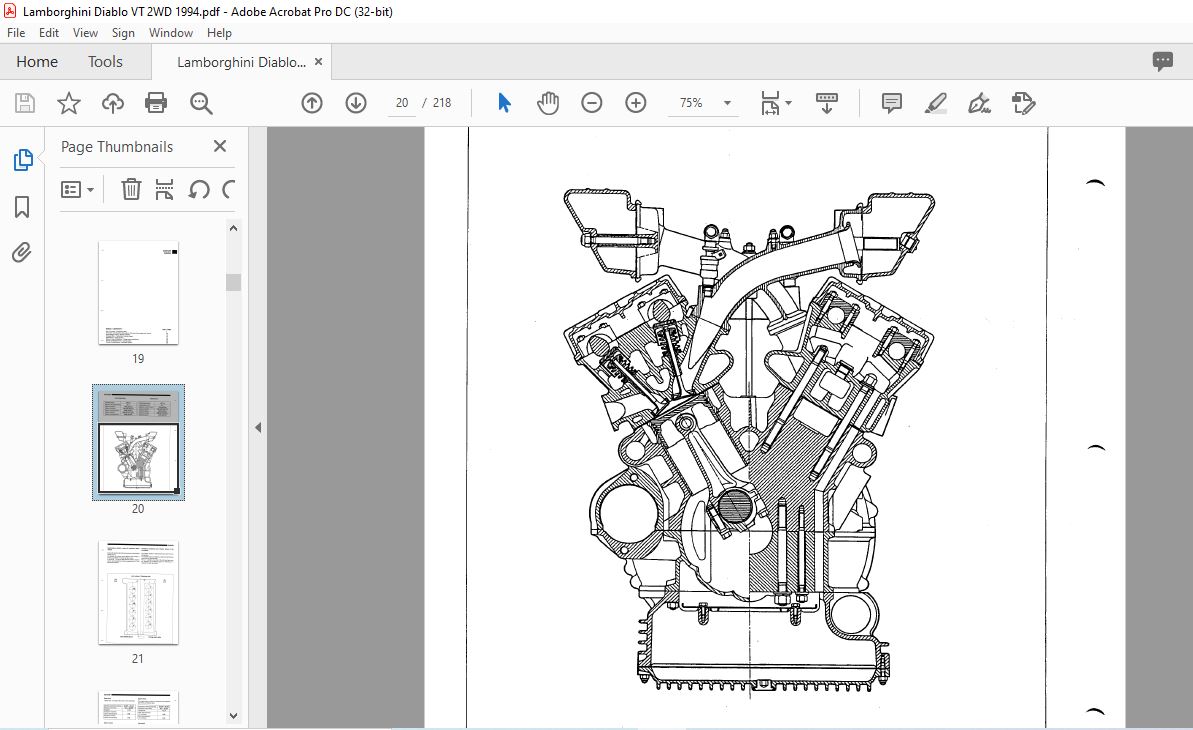
Task: Open the 75% zoom level dropdown
Action: click(727, 103)
